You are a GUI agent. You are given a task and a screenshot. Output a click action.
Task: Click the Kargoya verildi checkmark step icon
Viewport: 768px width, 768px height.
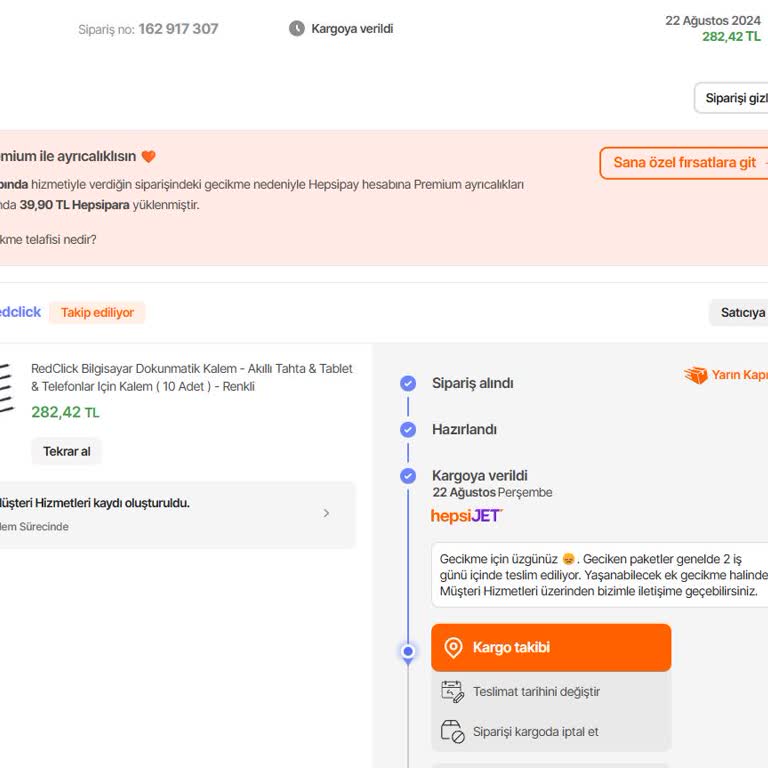click(x=408, y=476)
